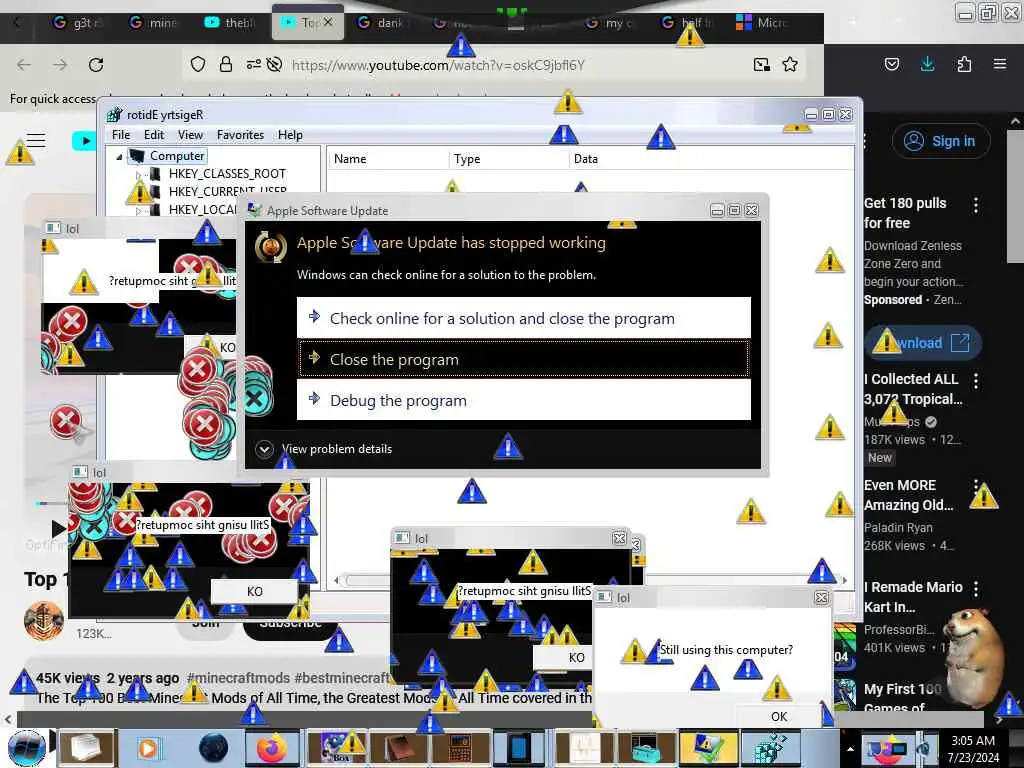Go back using Firefox back arrow
Screen dimensions: 1024x768
click(x=24, y=65)
